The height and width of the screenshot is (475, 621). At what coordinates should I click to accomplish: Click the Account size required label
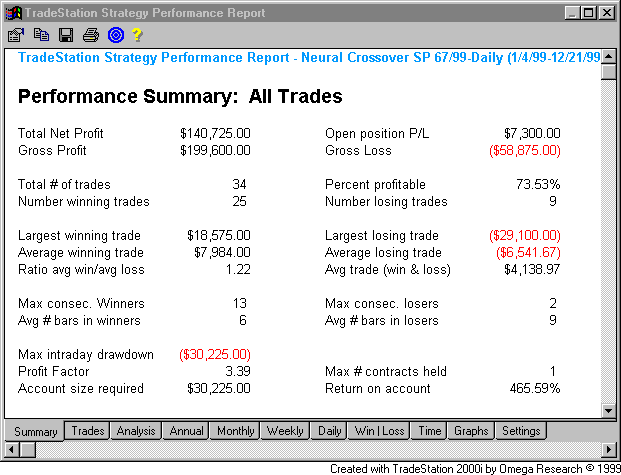tap(81, 389)
